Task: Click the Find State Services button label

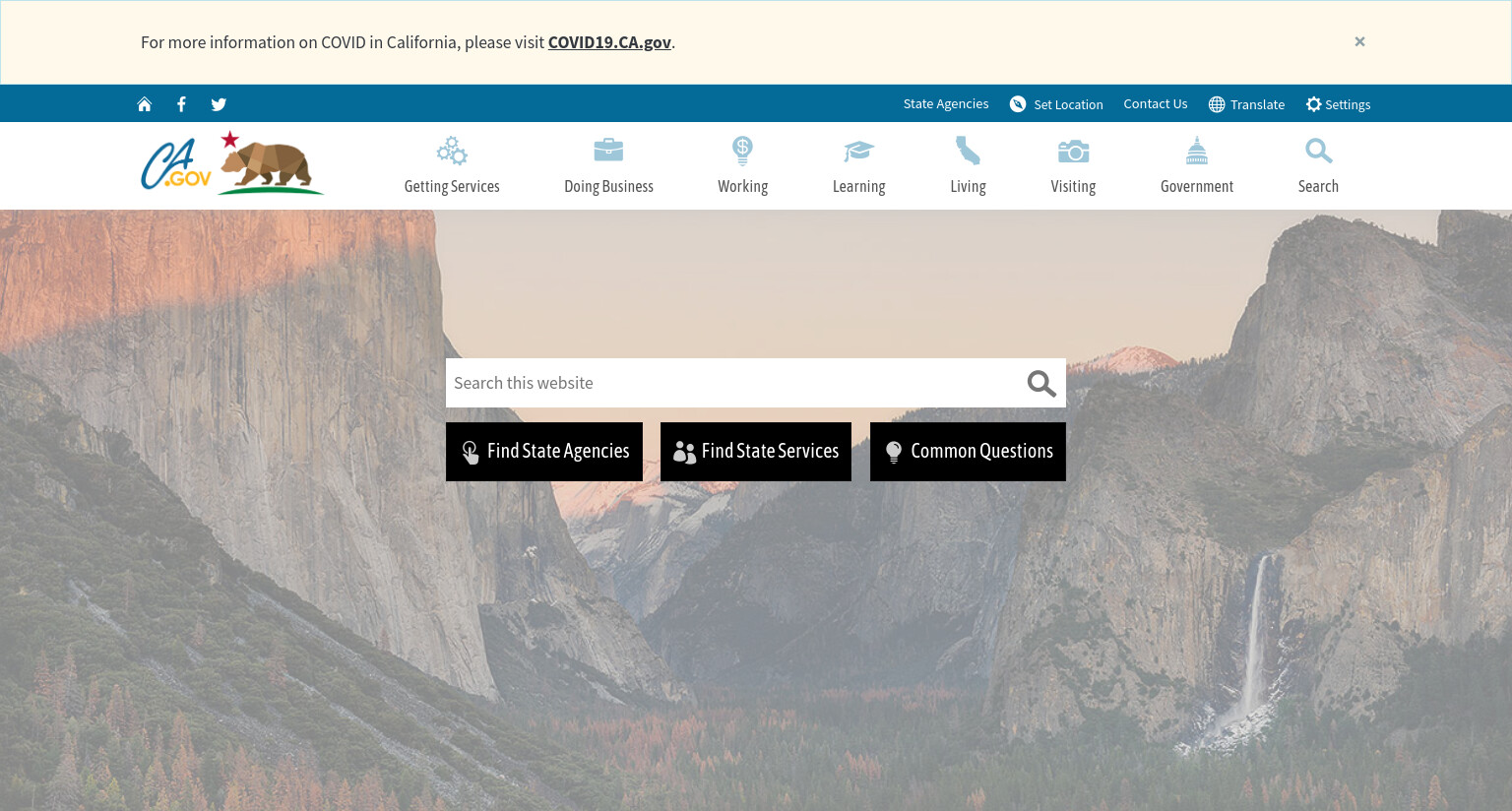Action: pos(770,451)
